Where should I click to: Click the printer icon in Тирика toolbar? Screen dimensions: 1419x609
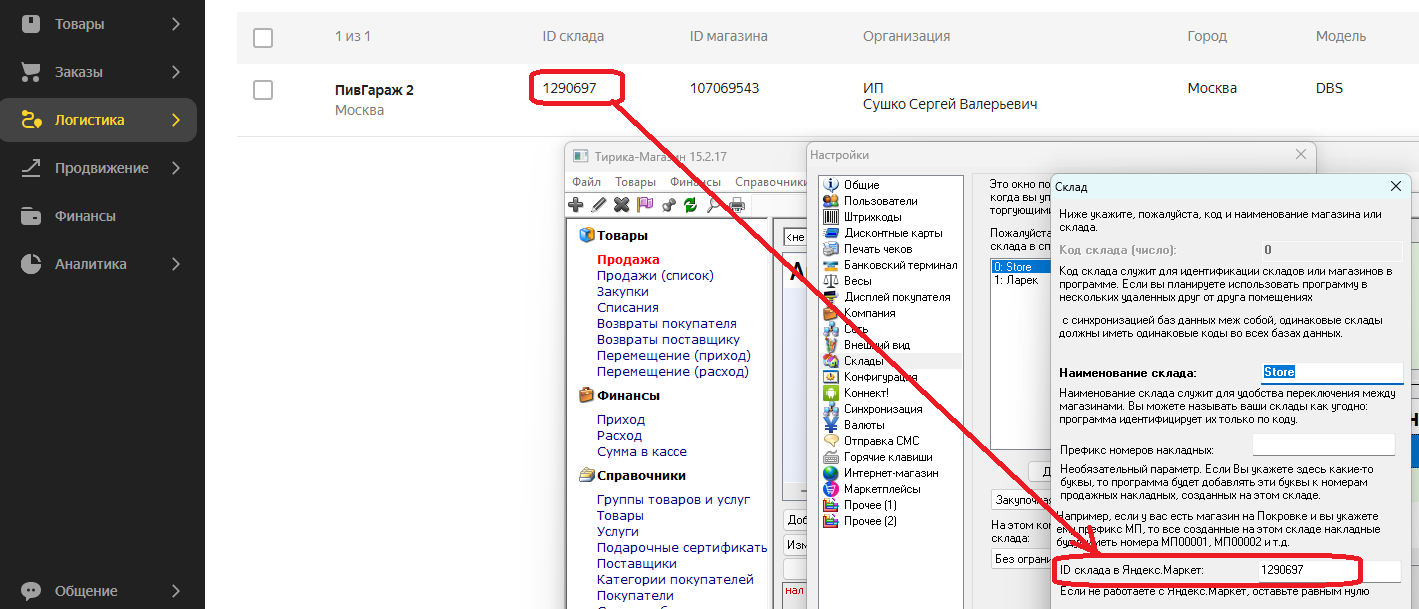pyautogui.click(x=737, y=205)
